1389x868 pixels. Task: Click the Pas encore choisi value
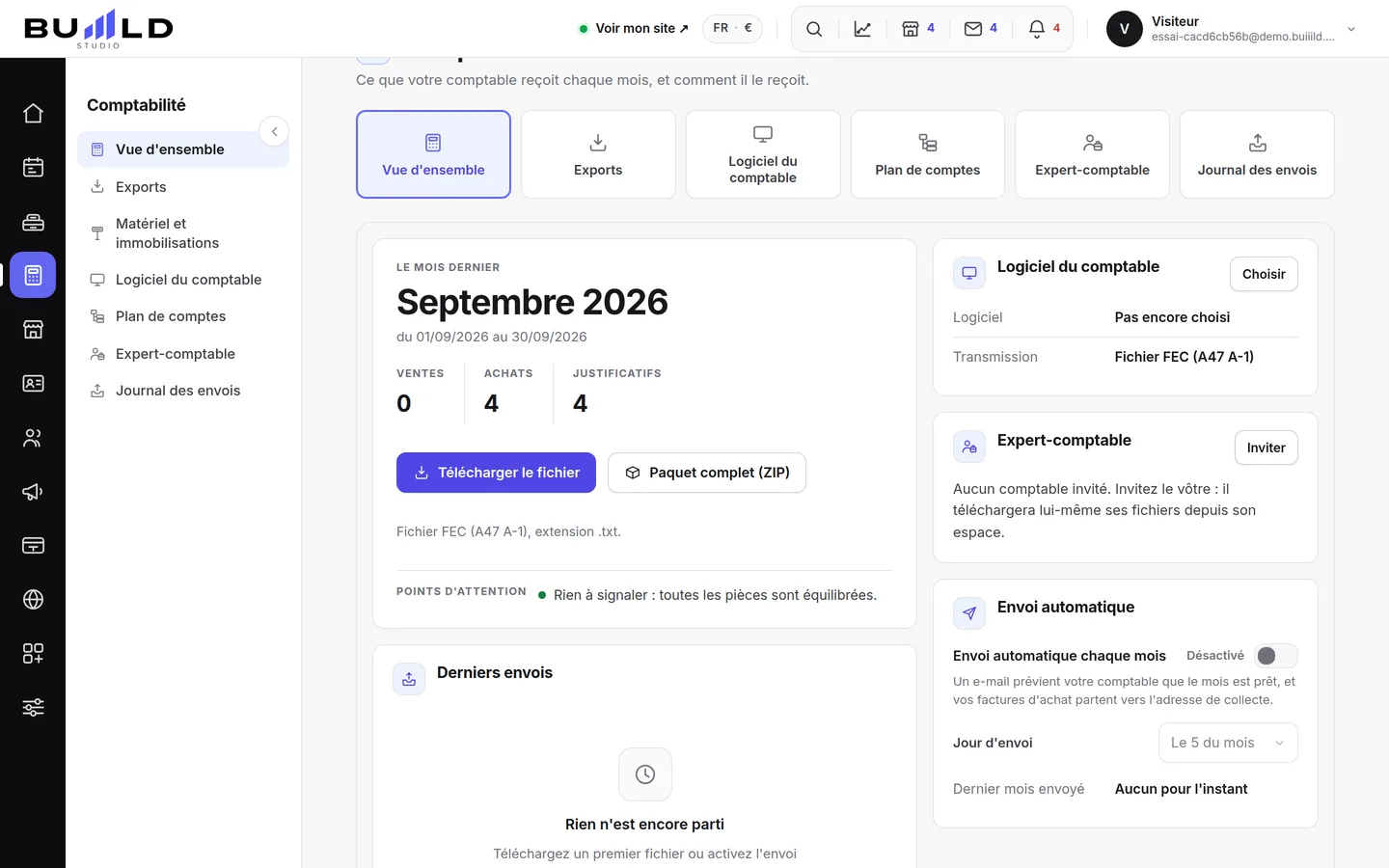(1172, 317)
